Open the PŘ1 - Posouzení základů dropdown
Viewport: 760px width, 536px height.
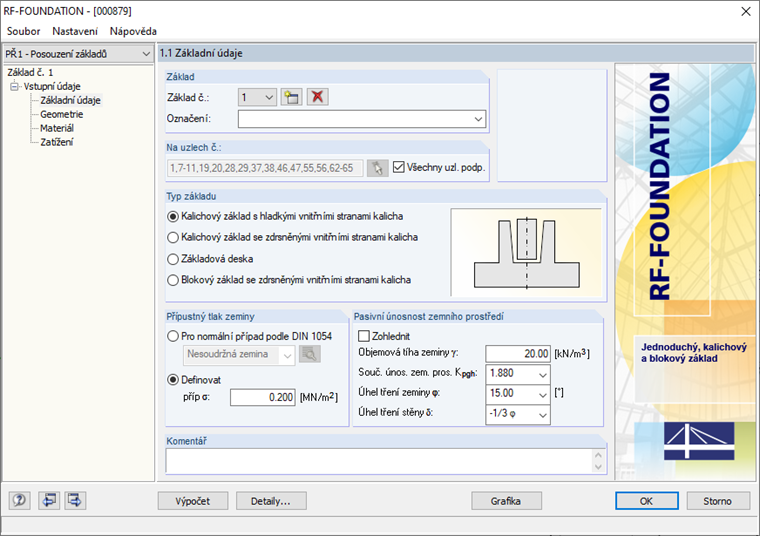(x=78, y=54)
